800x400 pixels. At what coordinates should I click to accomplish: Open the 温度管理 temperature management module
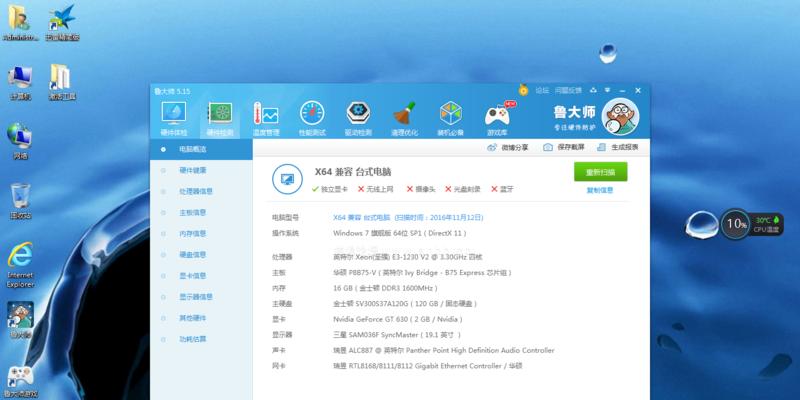[266, 119]
